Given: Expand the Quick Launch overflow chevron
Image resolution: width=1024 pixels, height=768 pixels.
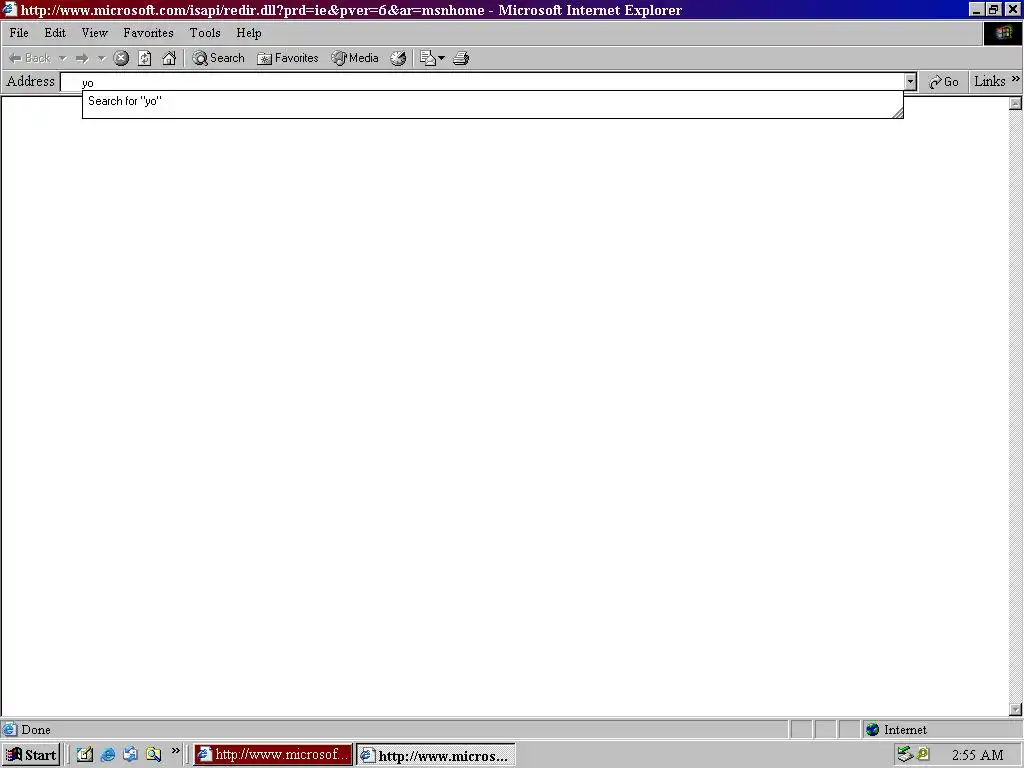Looking at the screenshot, I should [x=175, y=751].
